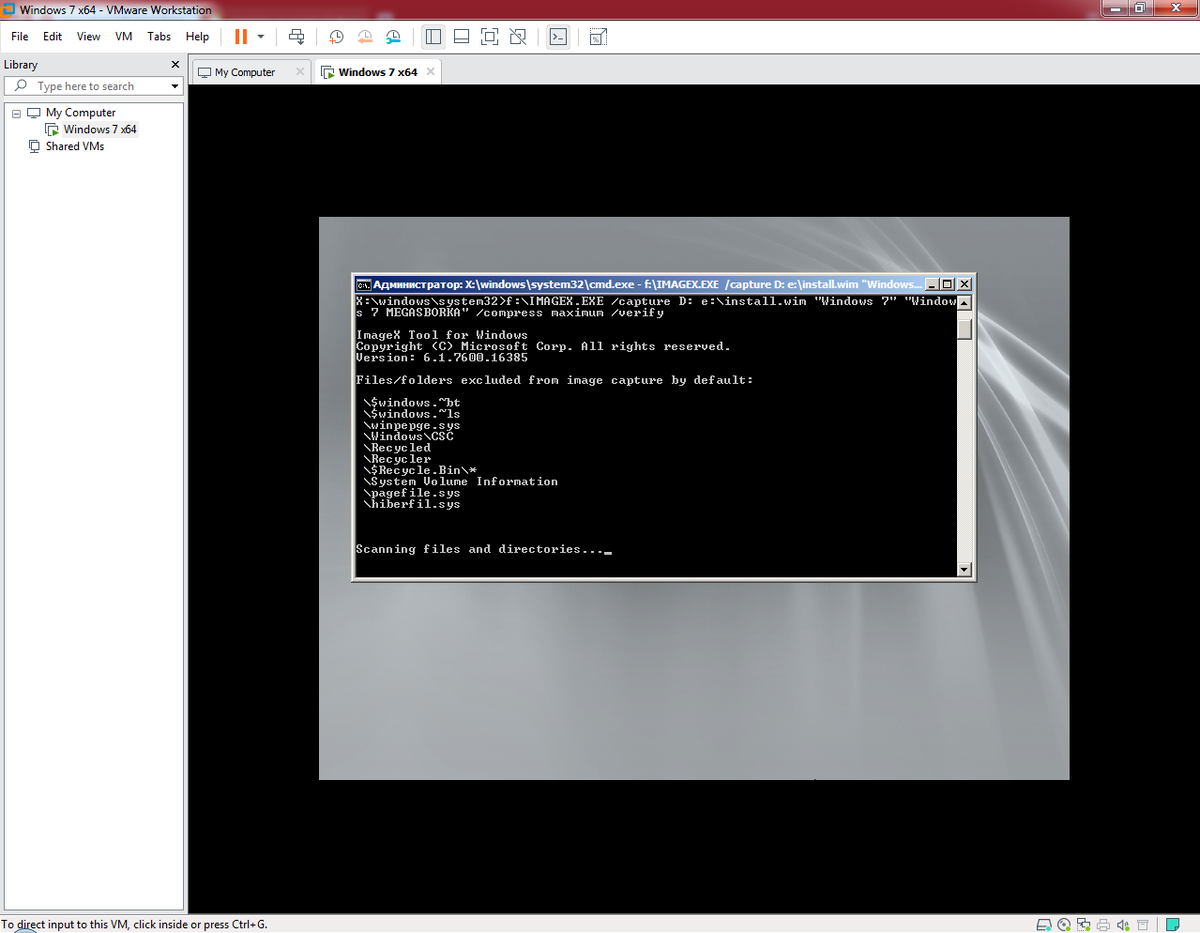This screenshot has width=1200, height=933.
Task: Take a snapshot of the VM
Action: [337, 36]
